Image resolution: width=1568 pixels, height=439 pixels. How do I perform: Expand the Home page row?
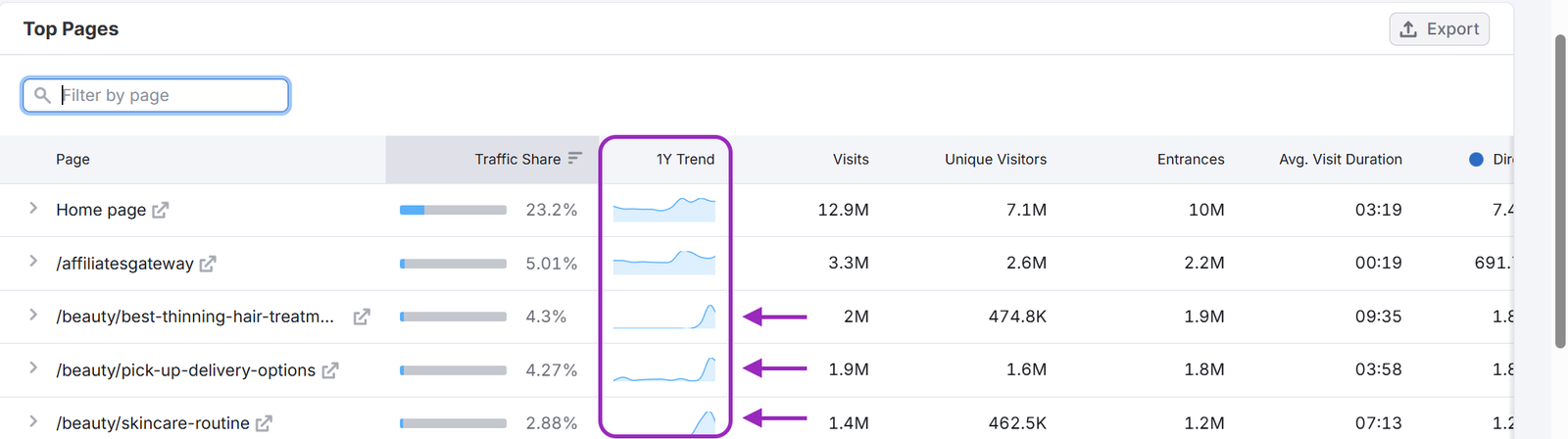click(x=33, y=209)
